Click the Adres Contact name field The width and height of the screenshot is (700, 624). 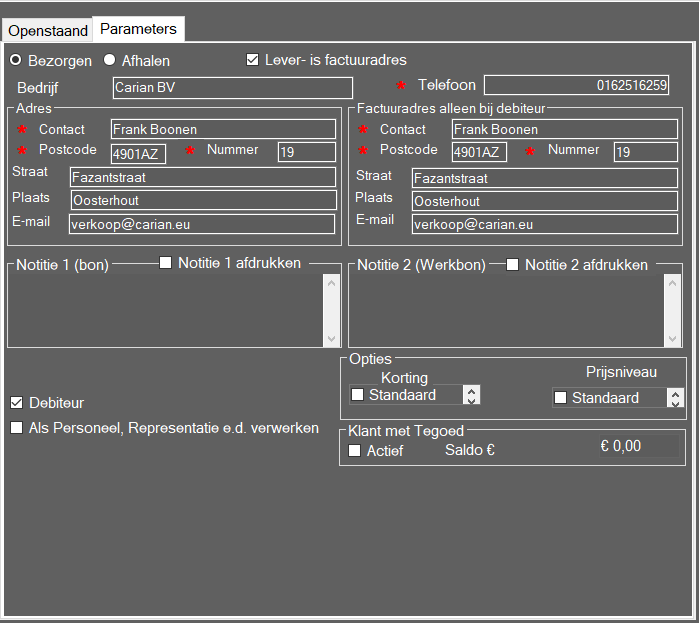click(222, 129)
